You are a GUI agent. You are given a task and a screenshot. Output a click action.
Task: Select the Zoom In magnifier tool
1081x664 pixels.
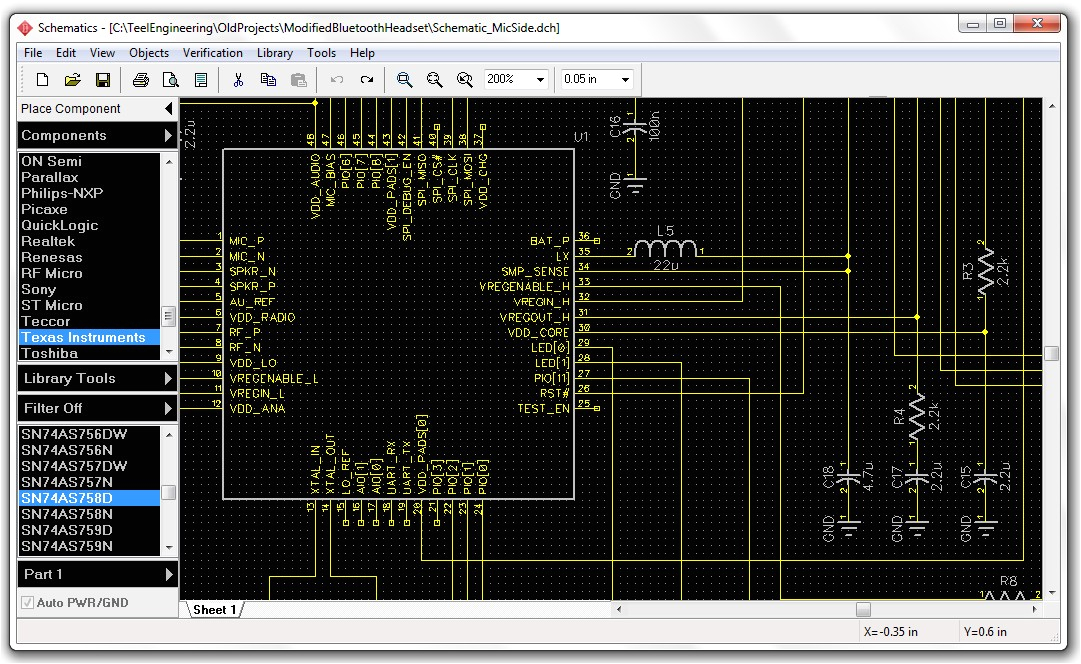(404, 79)
